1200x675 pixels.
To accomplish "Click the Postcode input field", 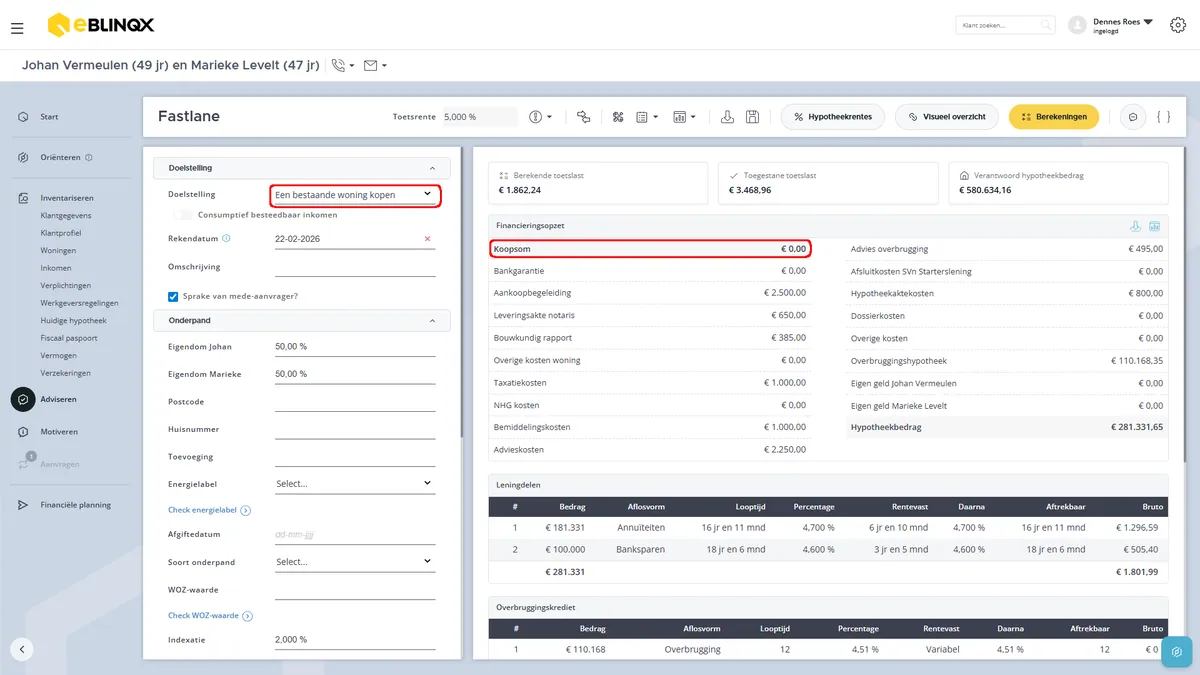I will [x=355, y=402].
